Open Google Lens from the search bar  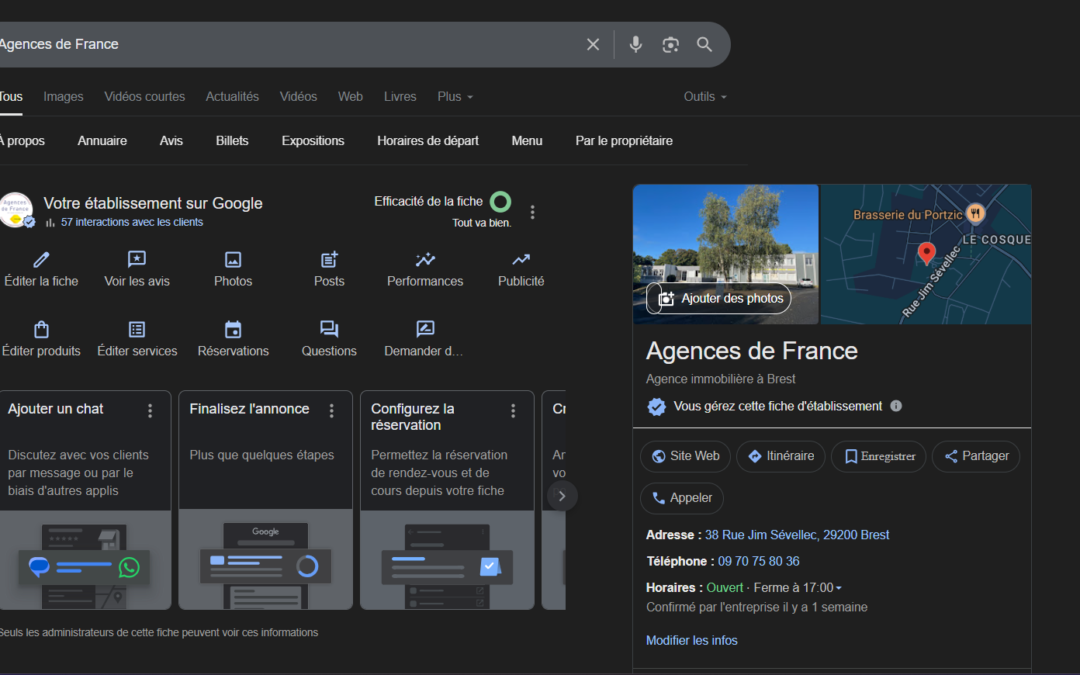click(670, 44)
